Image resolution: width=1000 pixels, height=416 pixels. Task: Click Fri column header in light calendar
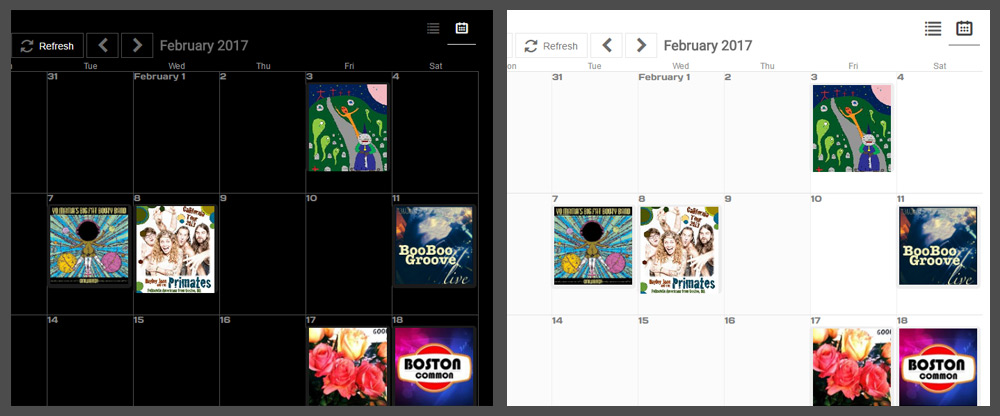pos(853,66)
